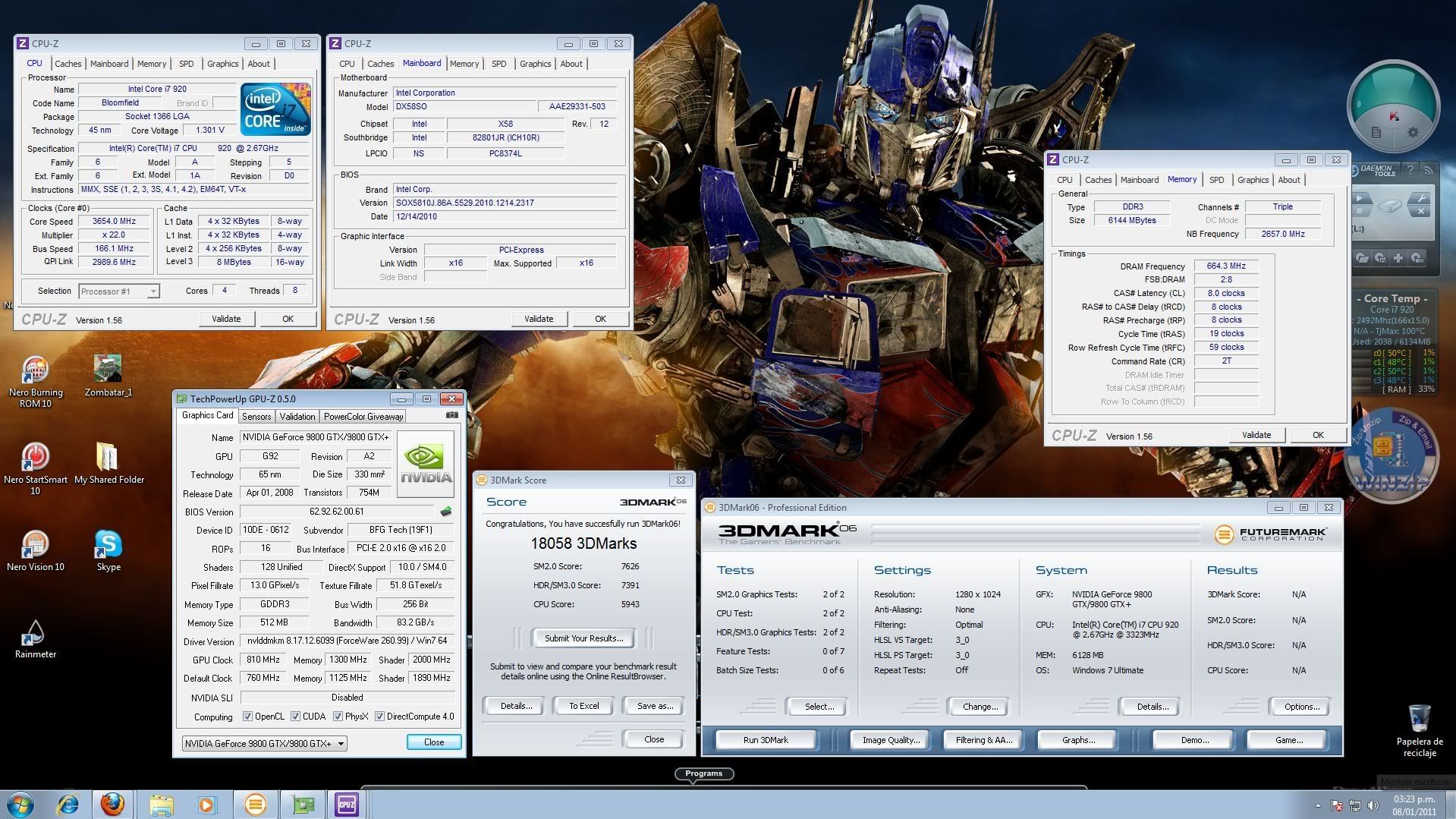Open My Shared Folder on desktop

[x=108, y=464]
